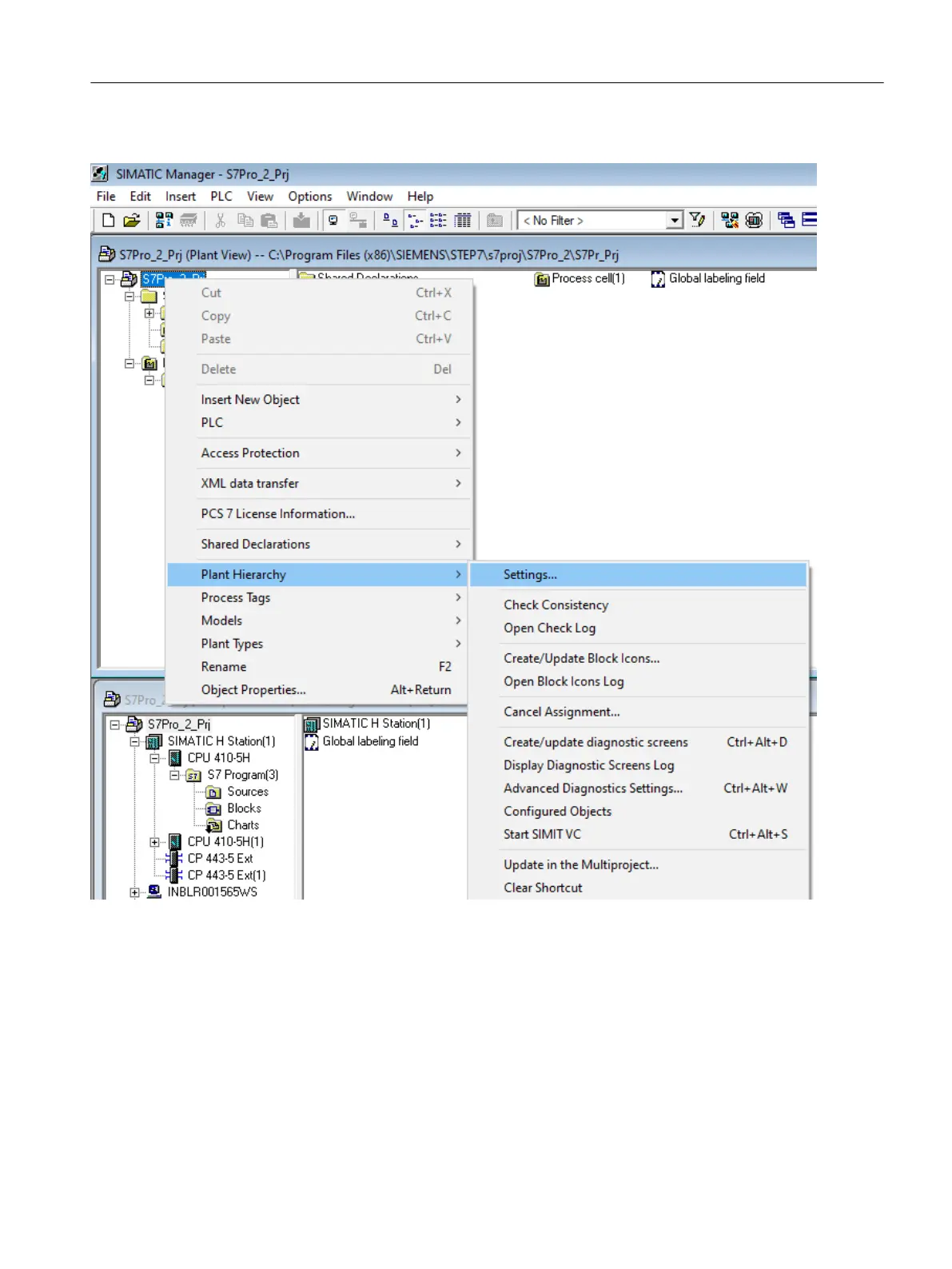The width and height of the screenshot is (952, 1269).
Task: Choose Update in the Multiproject...
Action: pos(638,865)
